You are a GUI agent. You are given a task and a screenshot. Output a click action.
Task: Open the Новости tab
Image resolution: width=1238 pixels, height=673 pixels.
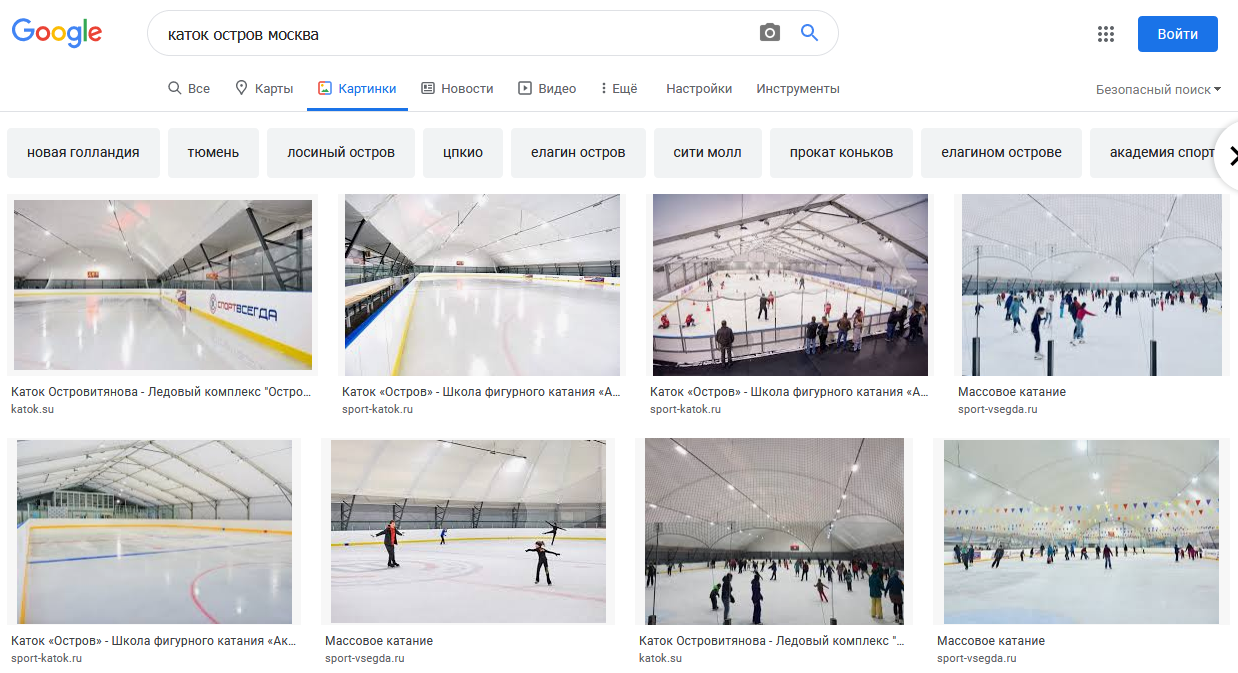457,88
